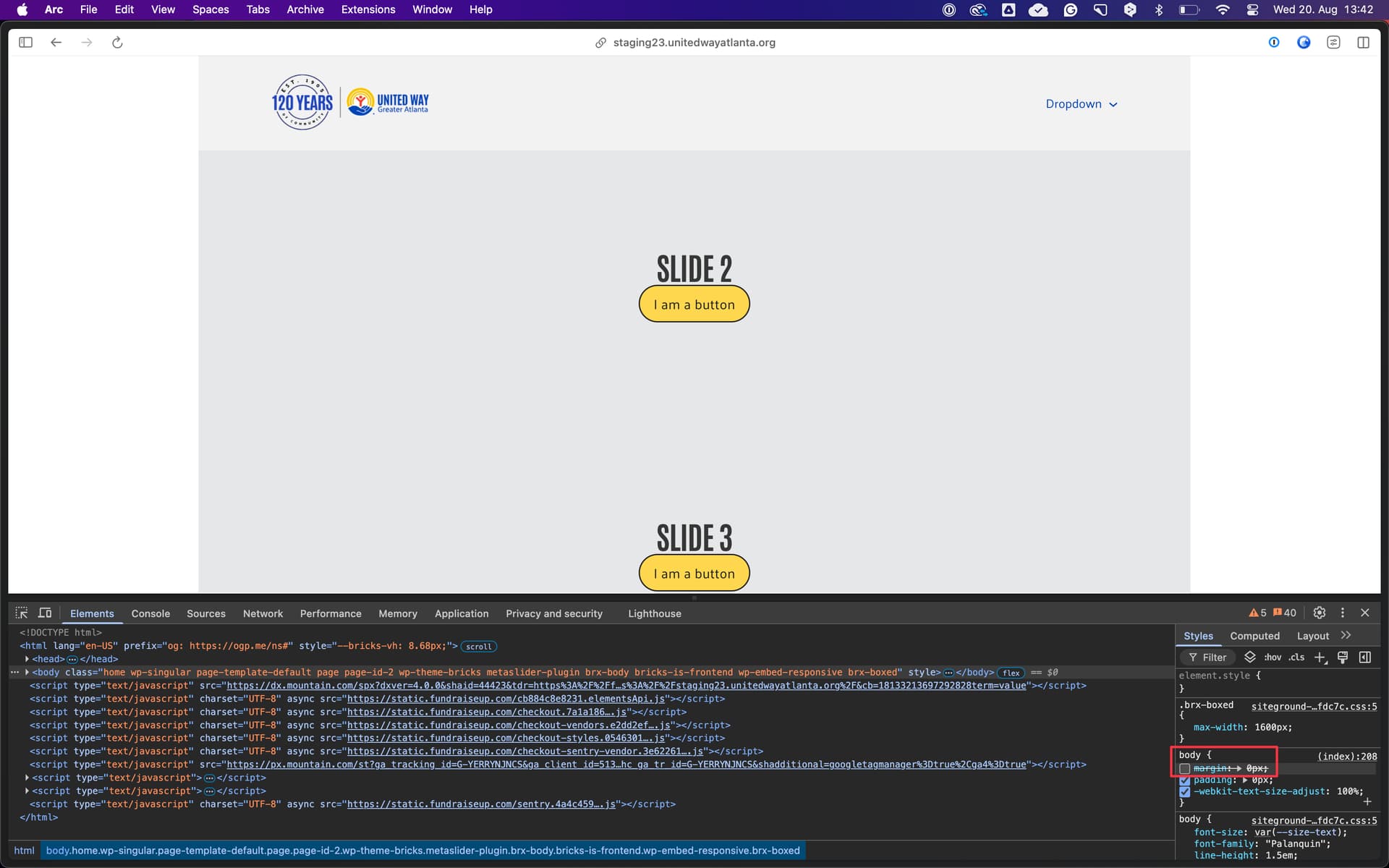Expand the head element node
This screenshot has height=868, width=1389.
27,659
